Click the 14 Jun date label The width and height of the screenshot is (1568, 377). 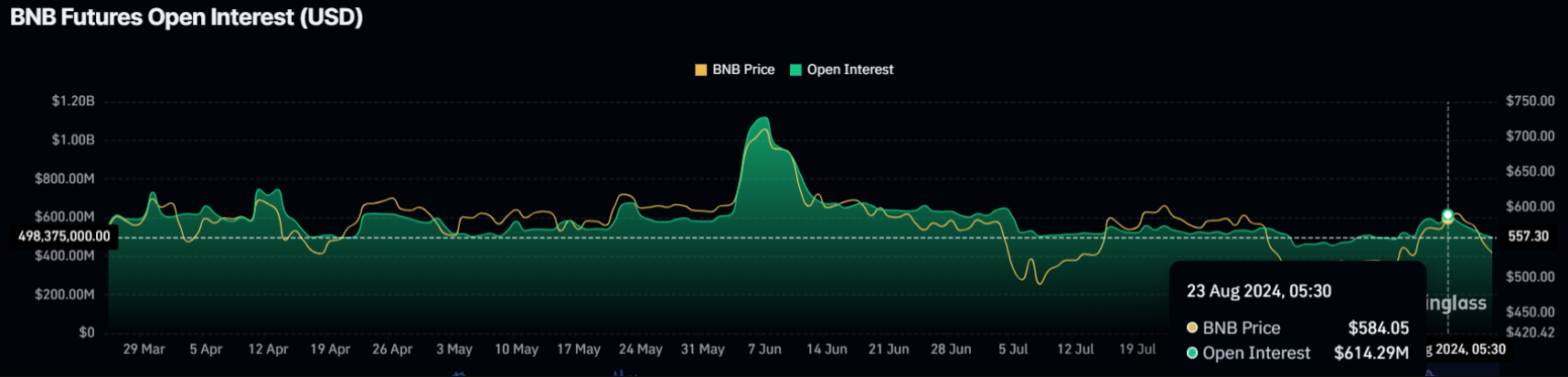pos(827,350)
